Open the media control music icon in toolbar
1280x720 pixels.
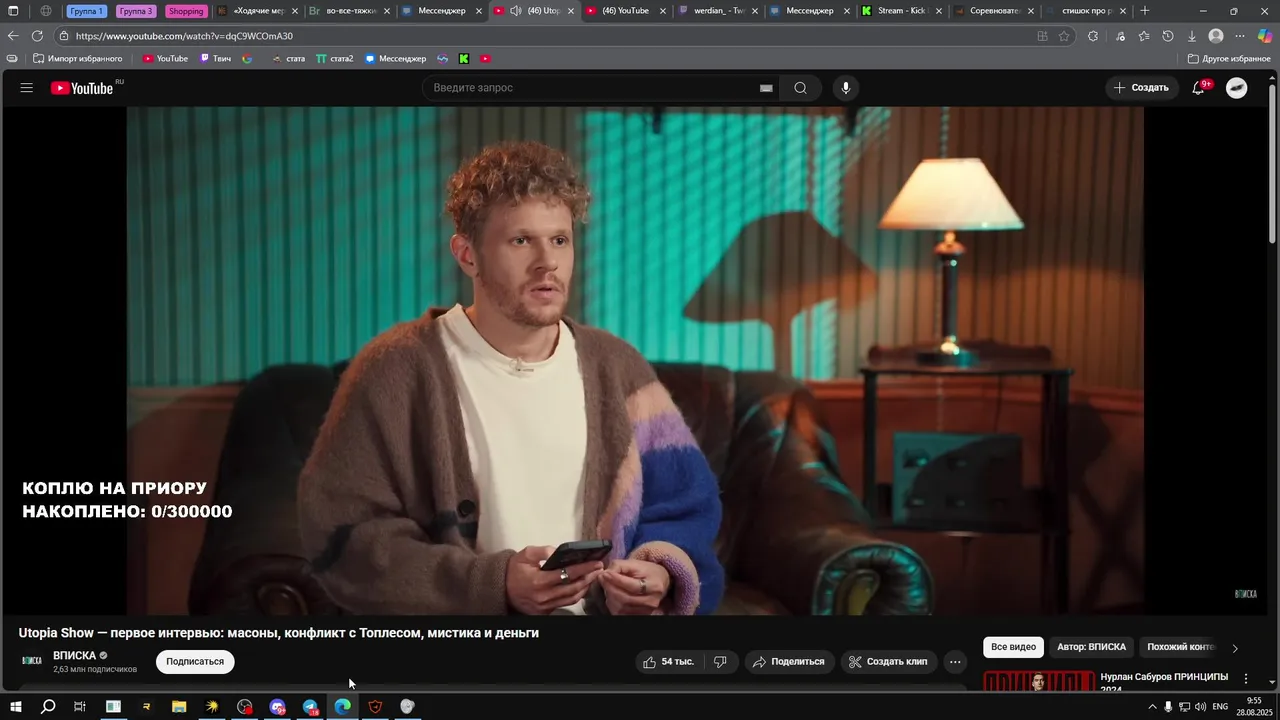tap(1120, 36)
